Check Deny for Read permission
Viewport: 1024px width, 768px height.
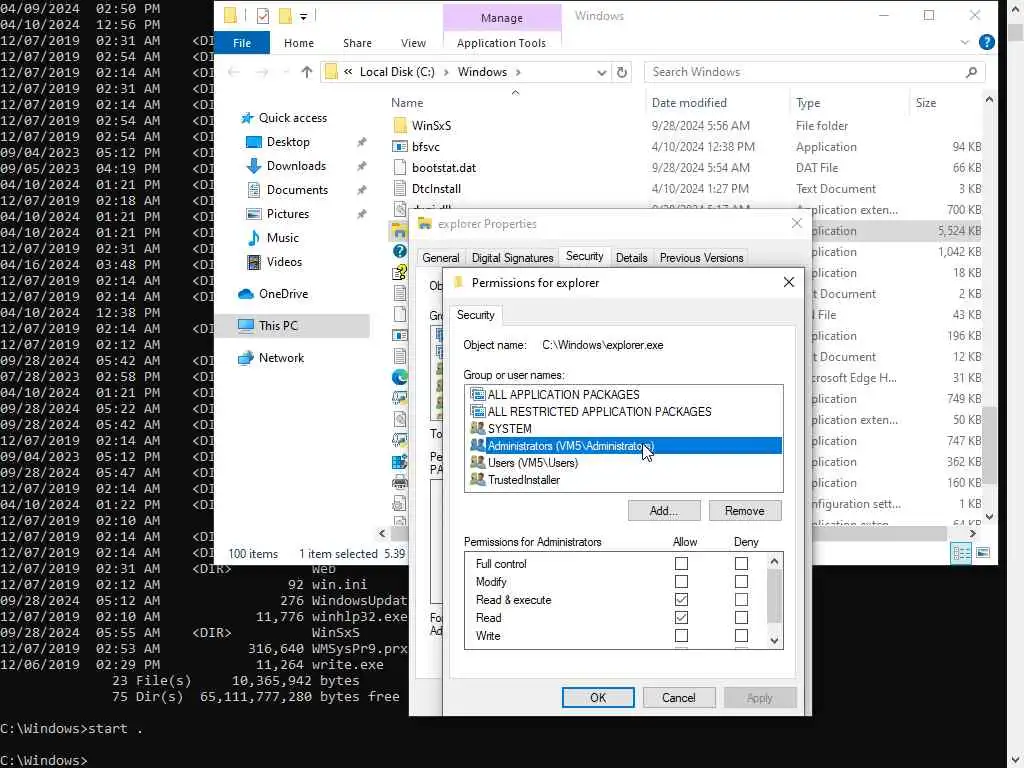pos(741,617)
